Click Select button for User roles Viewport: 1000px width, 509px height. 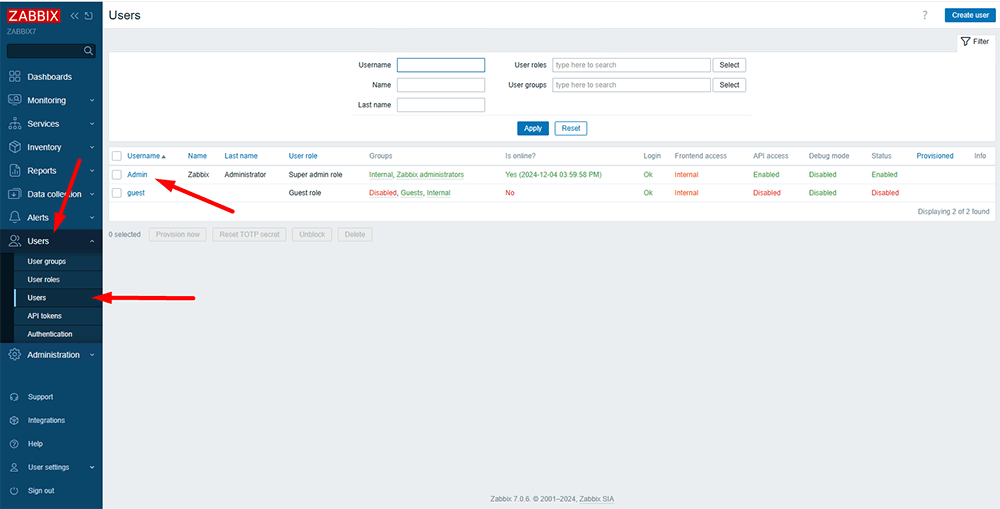(x=729, y=65)
